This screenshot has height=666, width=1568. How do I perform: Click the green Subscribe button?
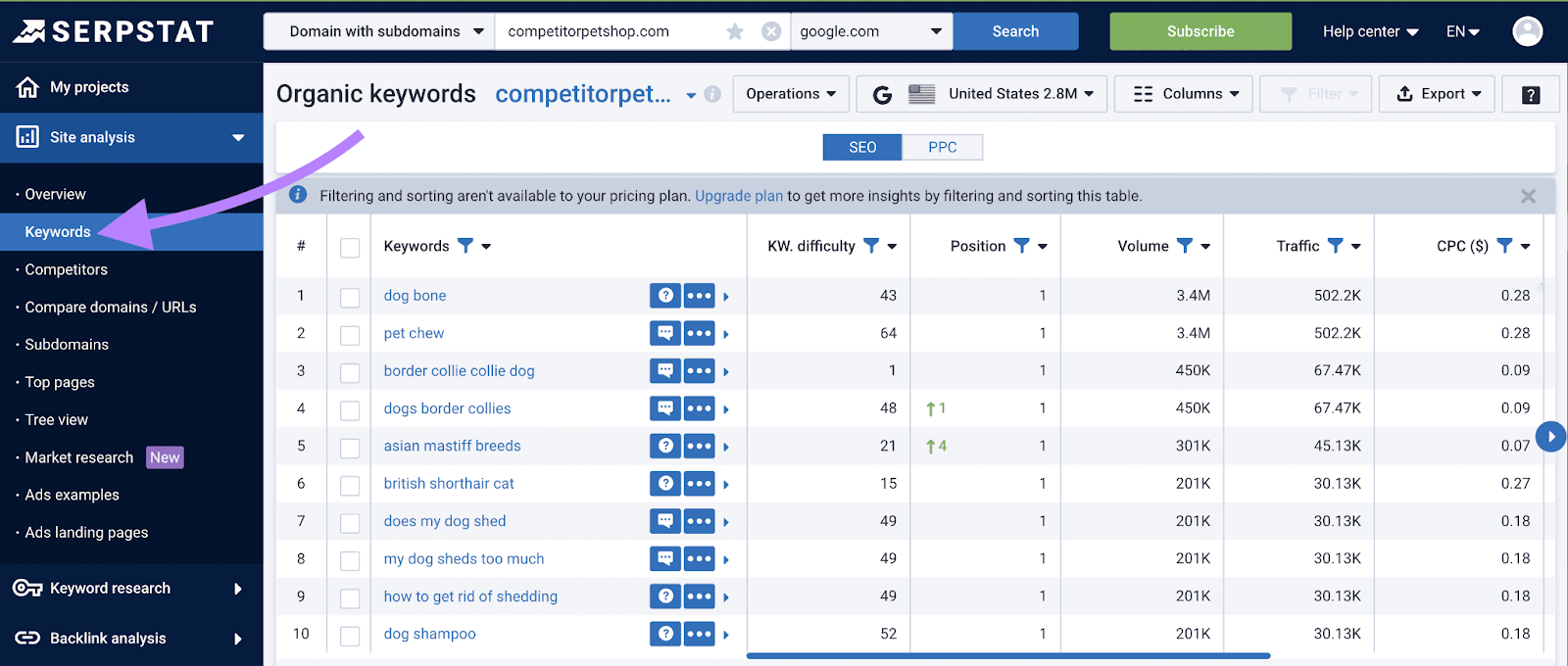click(x=1200, y=31)
